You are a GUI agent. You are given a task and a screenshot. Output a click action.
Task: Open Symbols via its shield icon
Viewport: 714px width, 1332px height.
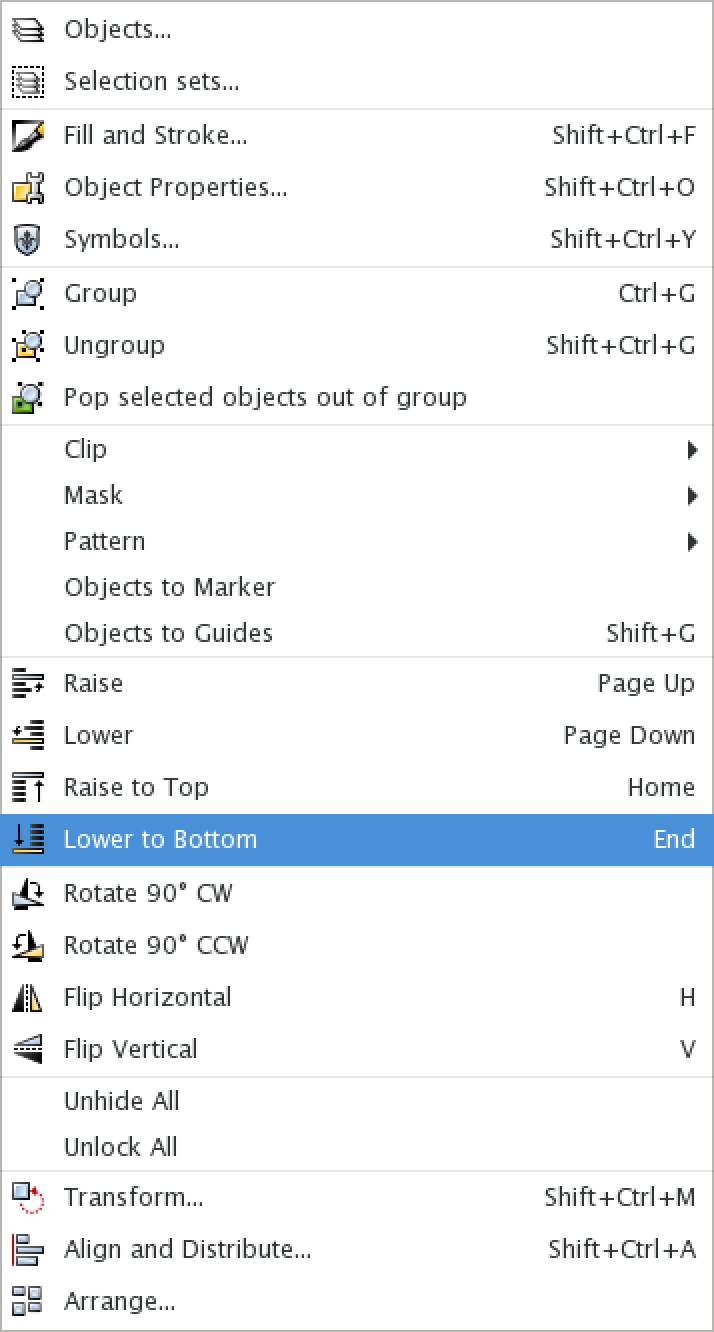tap(27, 239)
